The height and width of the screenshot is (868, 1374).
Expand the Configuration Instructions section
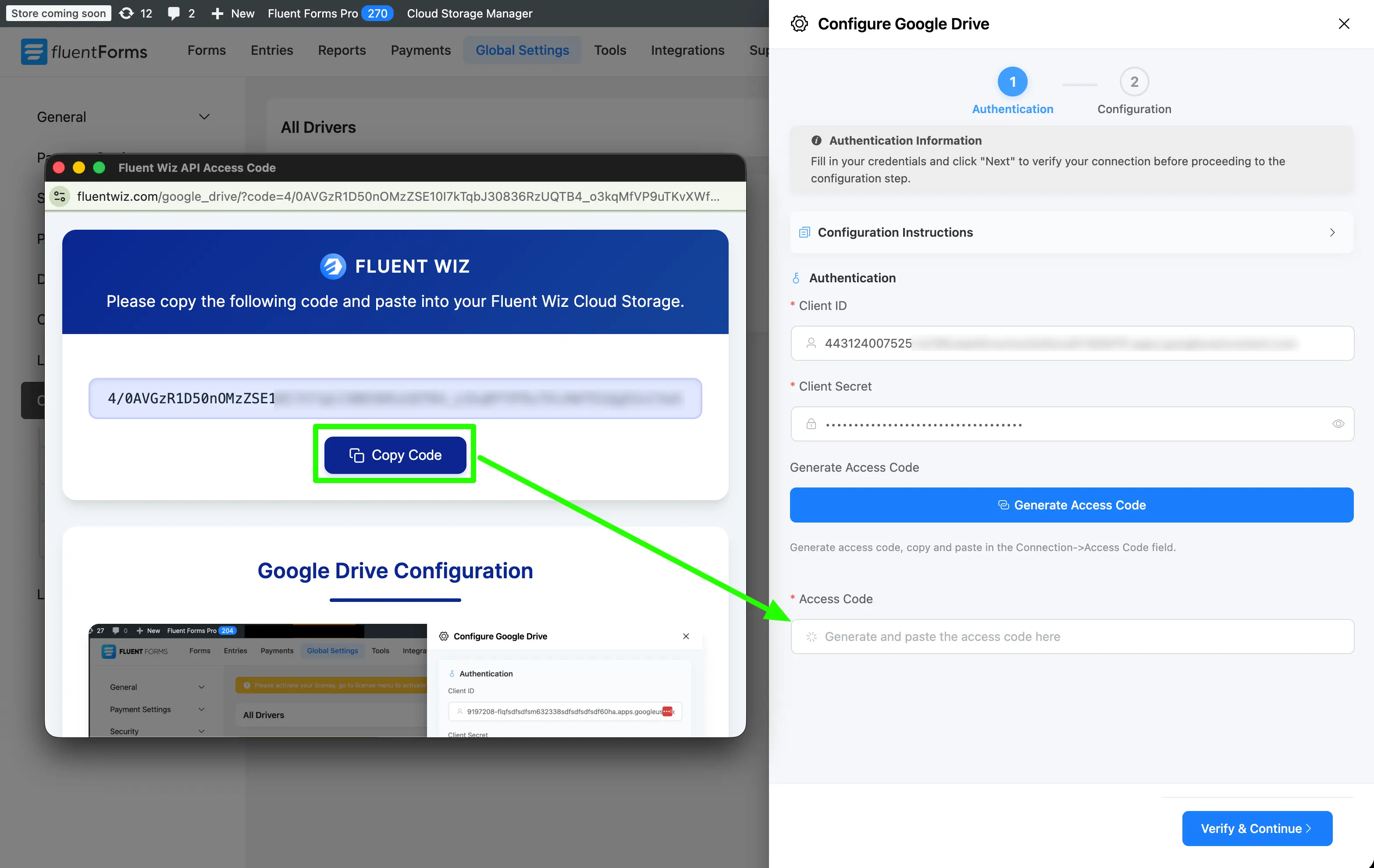tap(1332, 232)
